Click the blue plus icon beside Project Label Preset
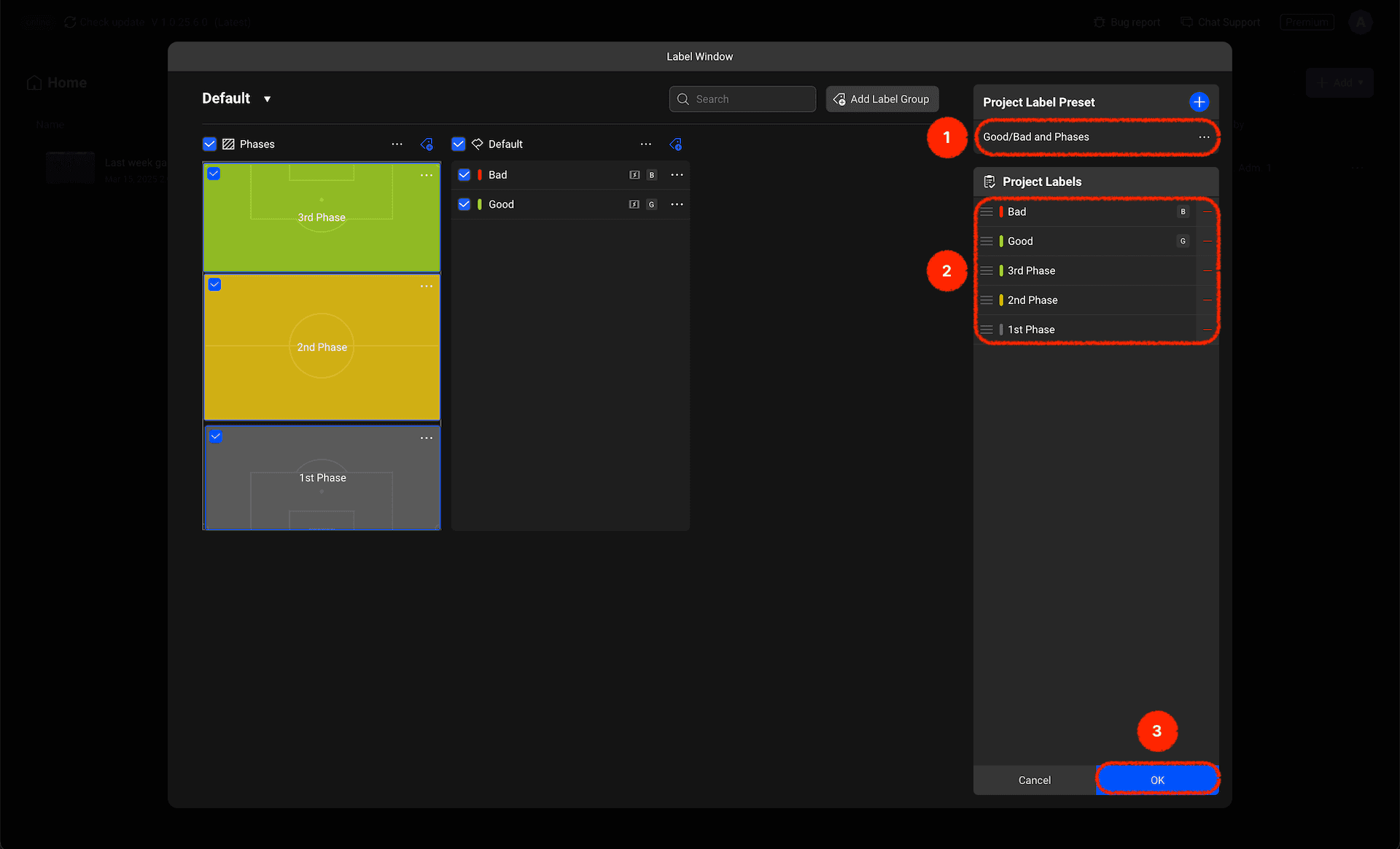The width and height of the screenshot is (1400, 849). [1199, 102]
